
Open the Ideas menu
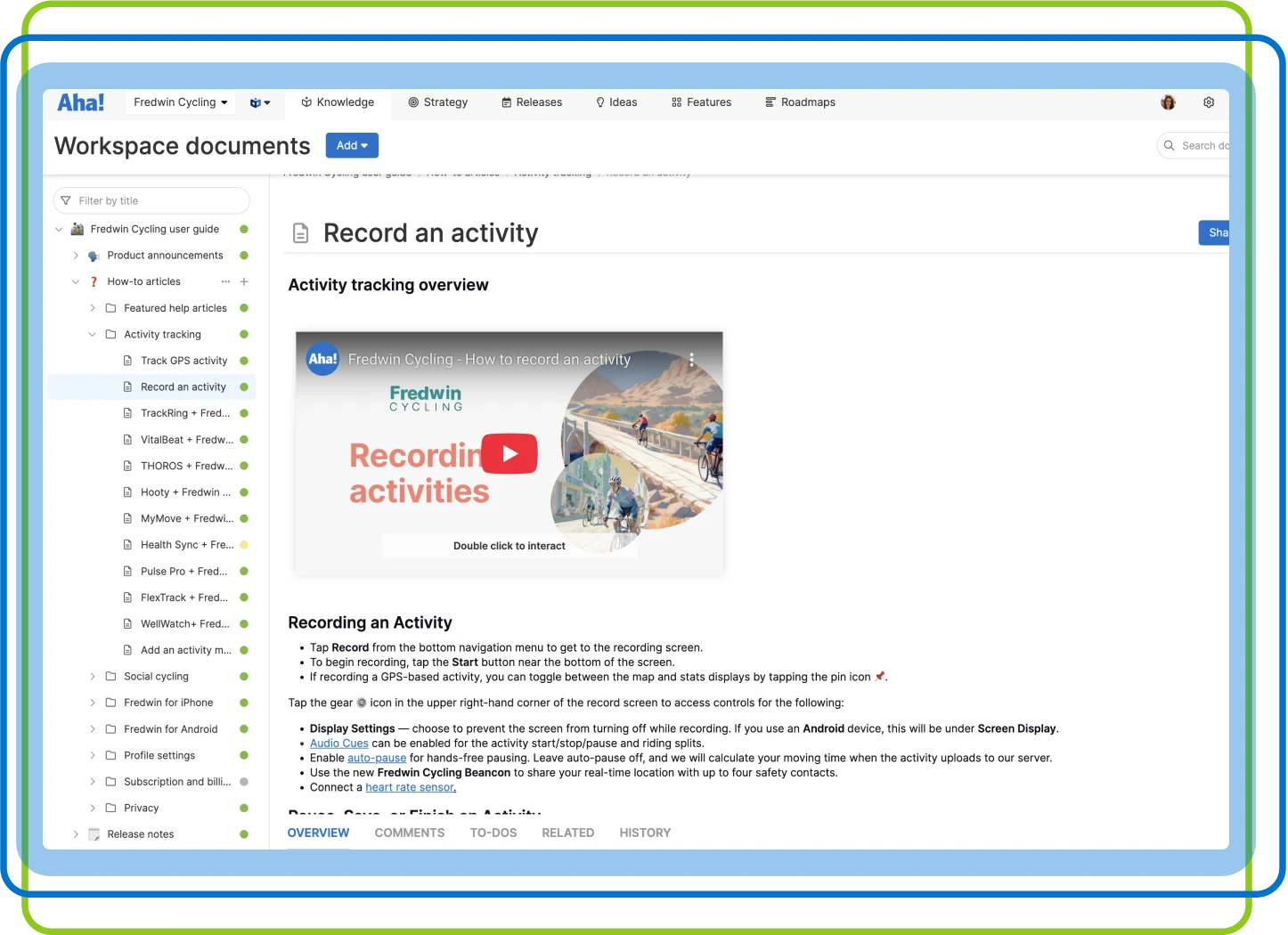[616, 102]
